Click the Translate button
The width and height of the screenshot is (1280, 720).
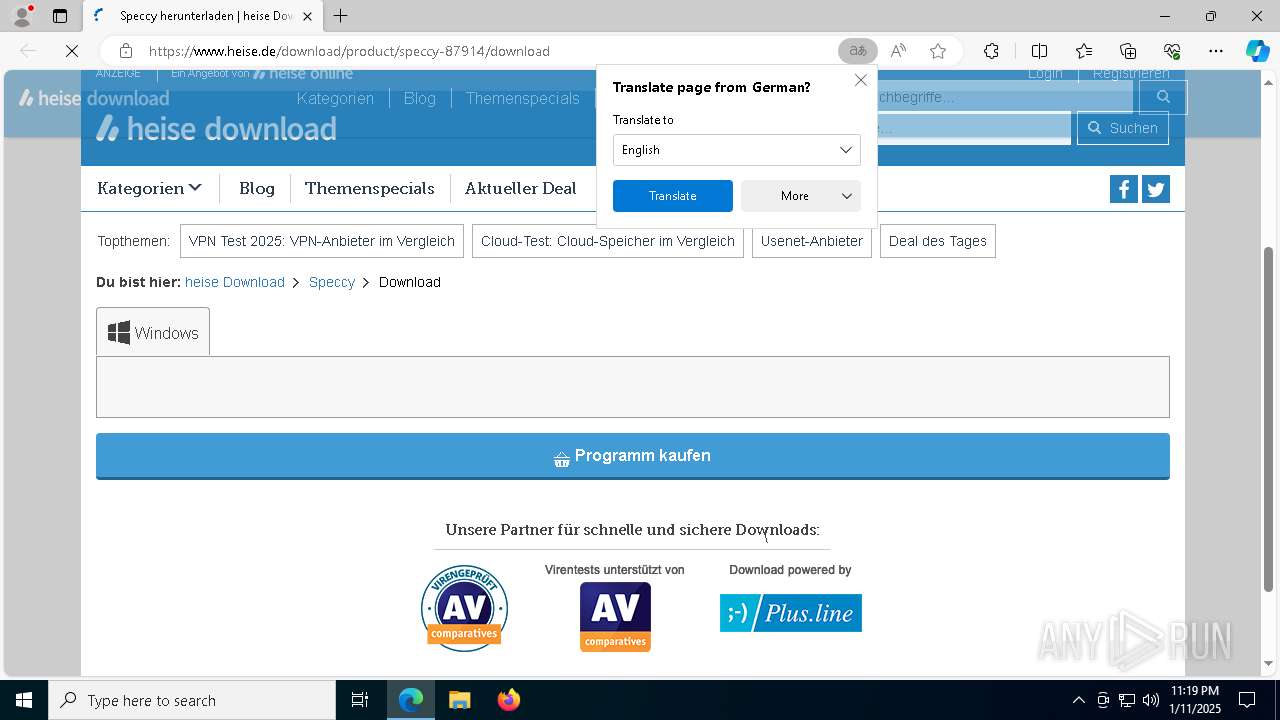(x=672, y=196)
